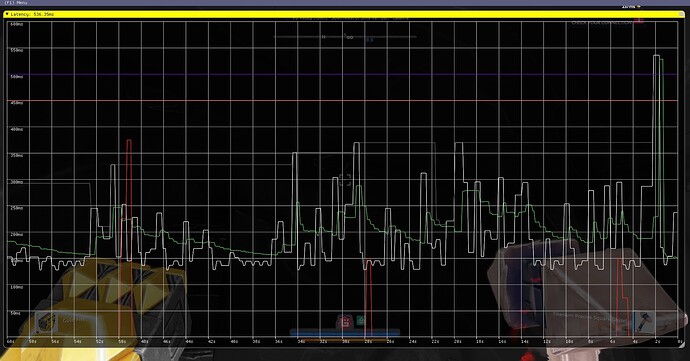This screenshot has height=361, width=690.
Task: Click the yellow Latency title bar
Action: pyautogui.click(x=343, y=14)
